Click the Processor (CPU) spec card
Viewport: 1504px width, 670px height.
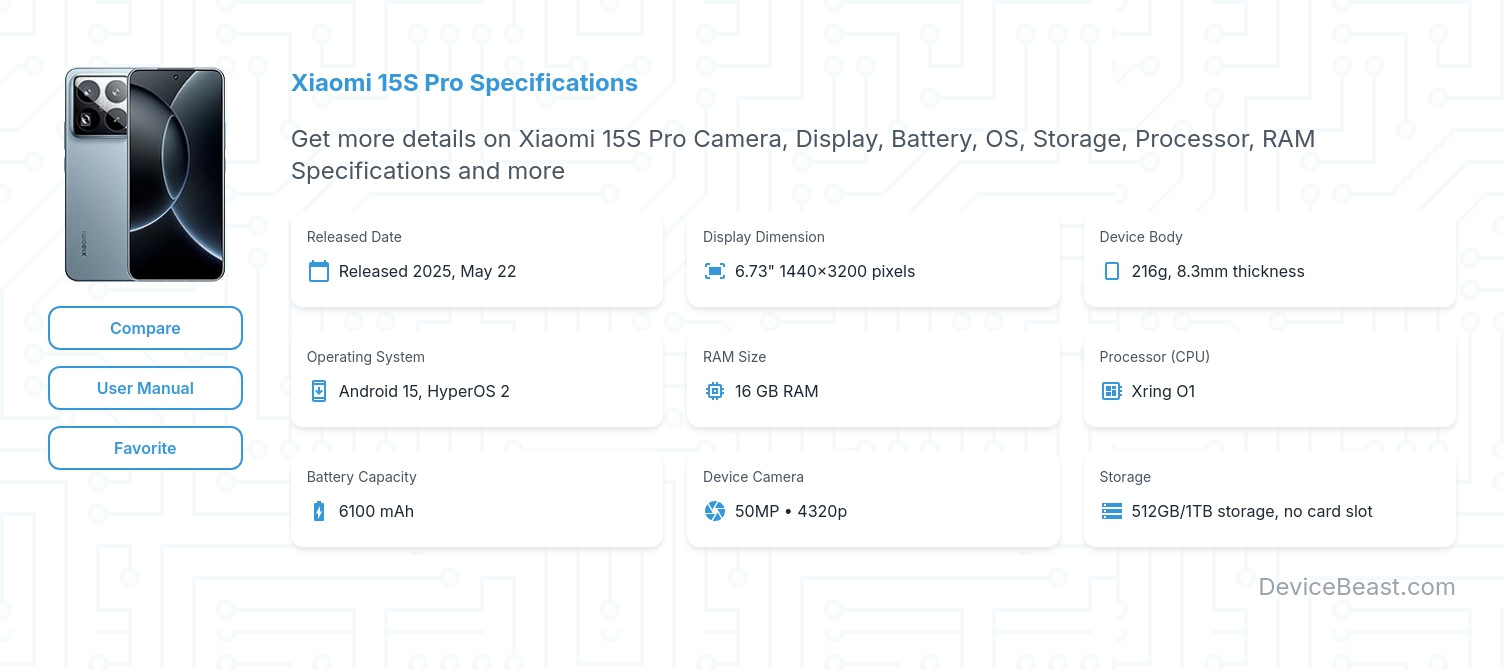pos(1270,376)
